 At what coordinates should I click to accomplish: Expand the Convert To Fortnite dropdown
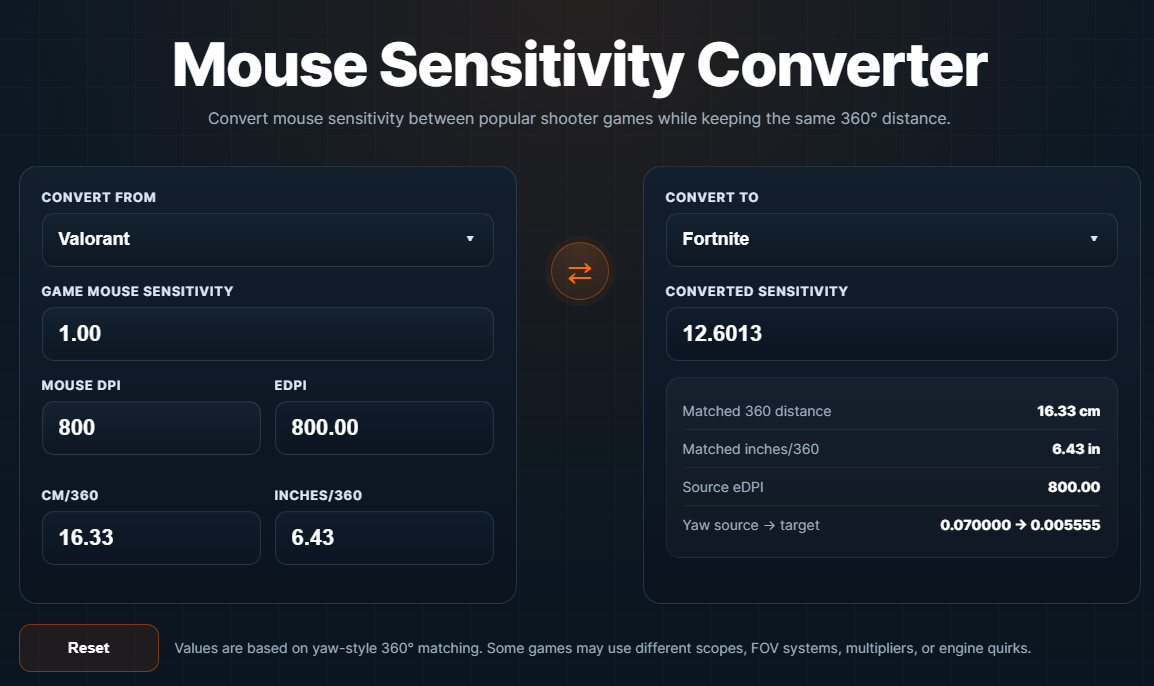891,240
